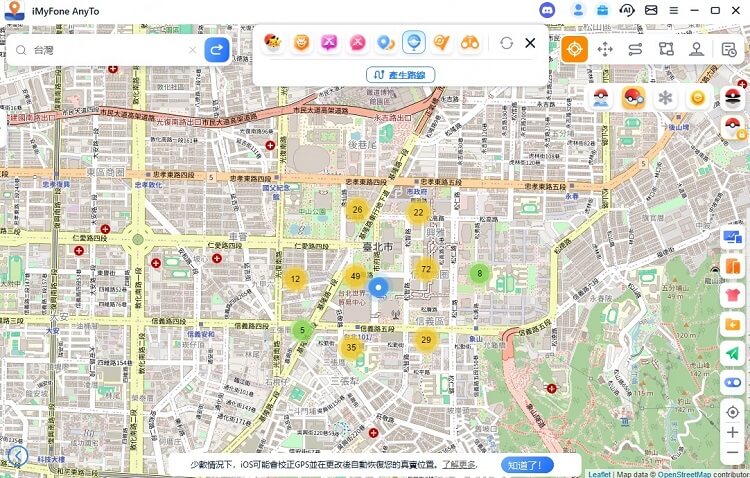Zoom out the map with minus
Screen dimensions: 750x478
(x=732, y=452)
